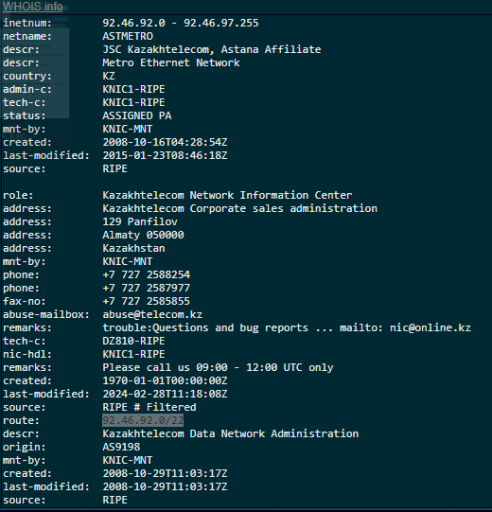Click nic@online.kz mailto address
The image size is (492, 512).
[x=430, y=328]
